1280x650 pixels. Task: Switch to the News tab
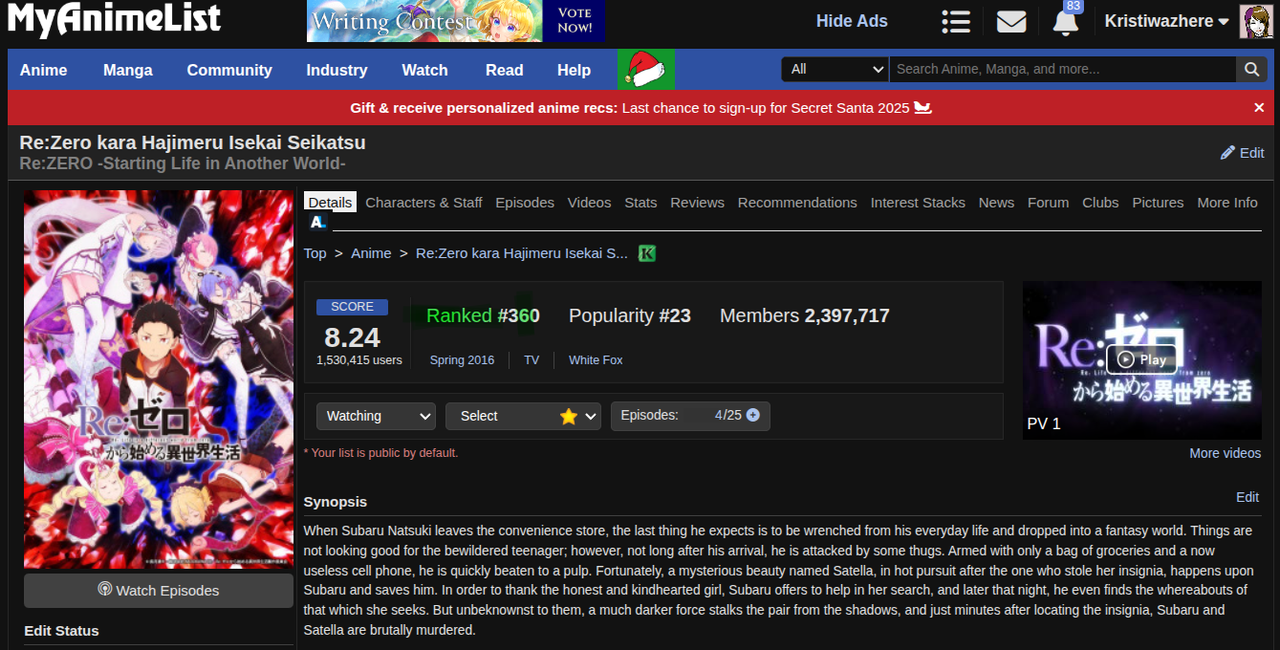(x=996, y=202)
